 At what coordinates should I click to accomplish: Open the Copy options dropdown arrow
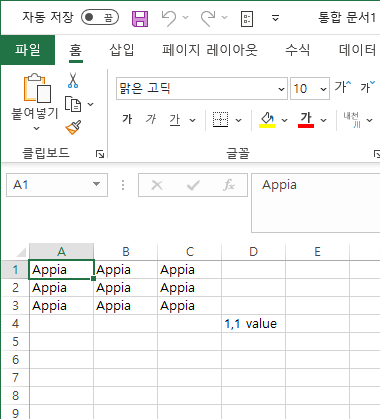point(90,104)
